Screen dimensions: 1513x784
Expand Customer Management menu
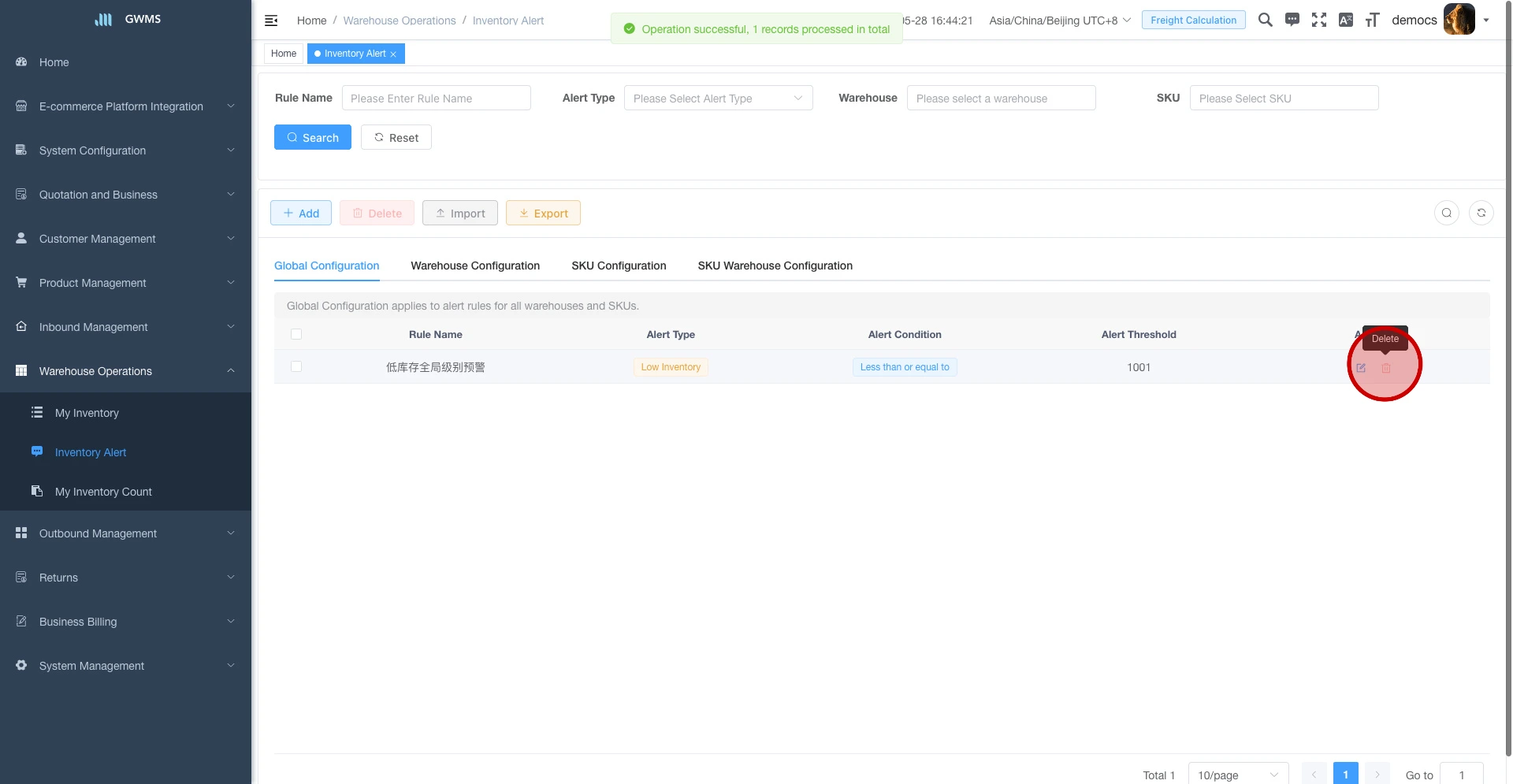point(125,239)
